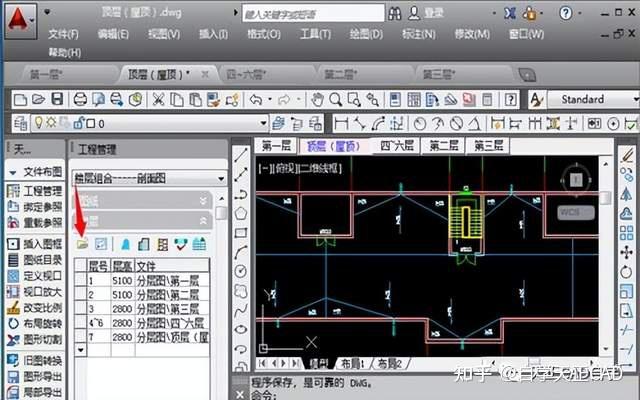
Task: Select the Rectangle draw tool
Action: tap(241, 233)
